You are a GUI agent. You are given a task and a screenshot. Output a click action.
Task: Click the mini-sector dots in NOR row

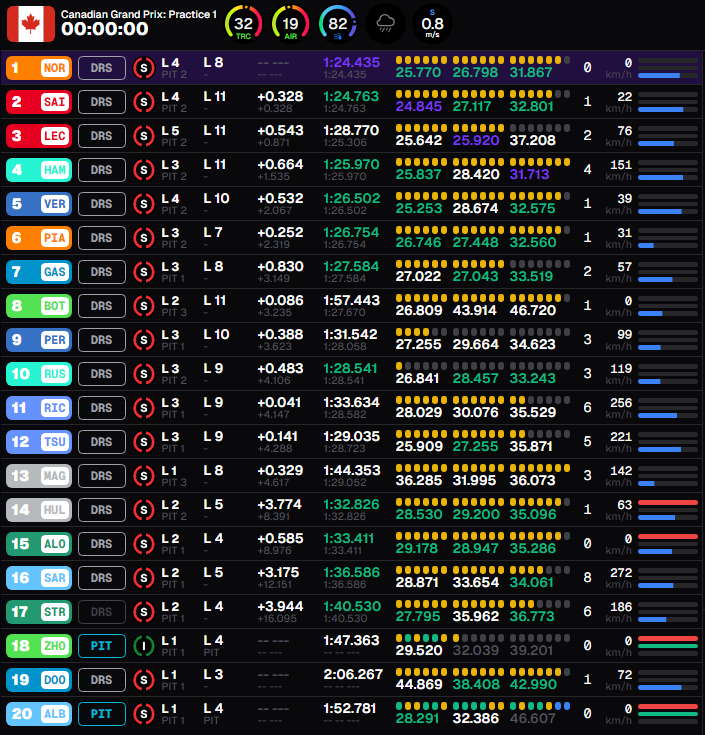click(483, 60)
